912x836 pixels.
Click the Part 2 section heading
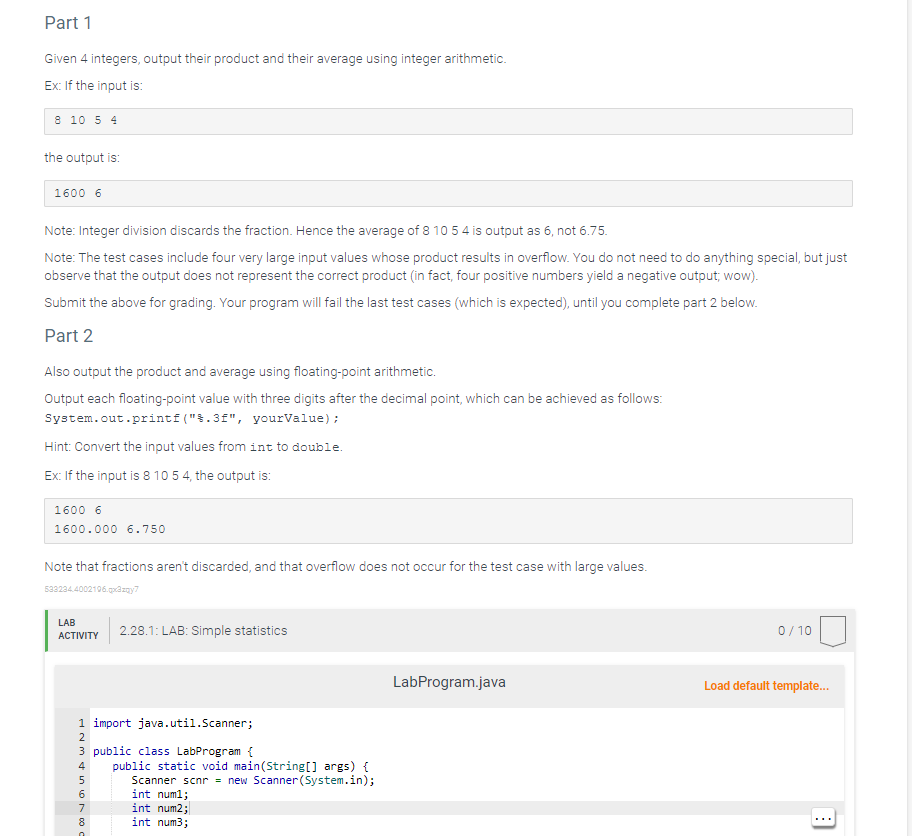point(68,335)
